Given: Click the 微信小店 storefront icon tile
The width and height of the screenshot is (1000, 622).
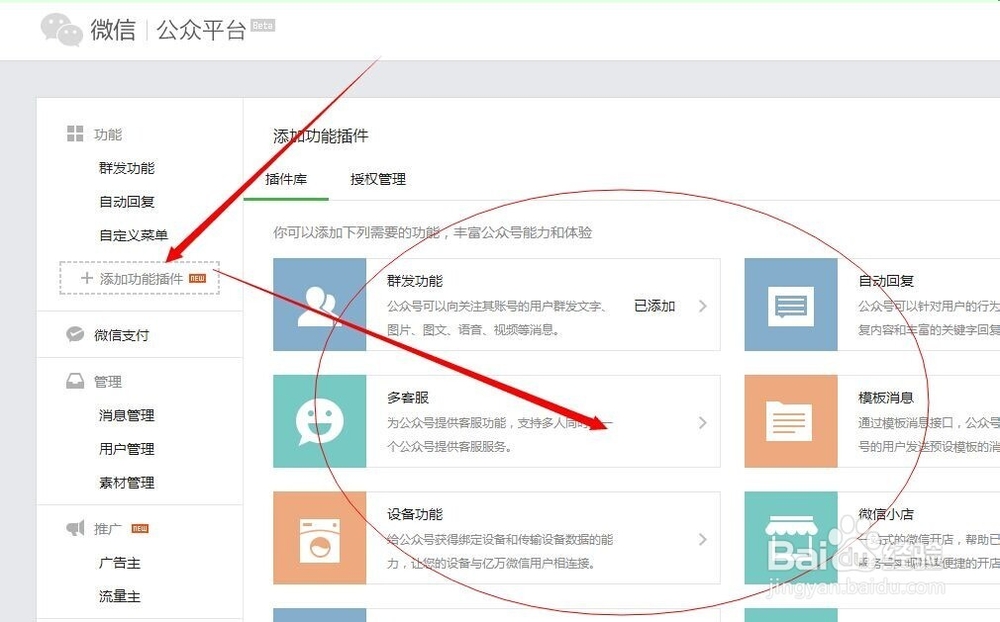Looking at the screenshot, I should coord(791,538).
